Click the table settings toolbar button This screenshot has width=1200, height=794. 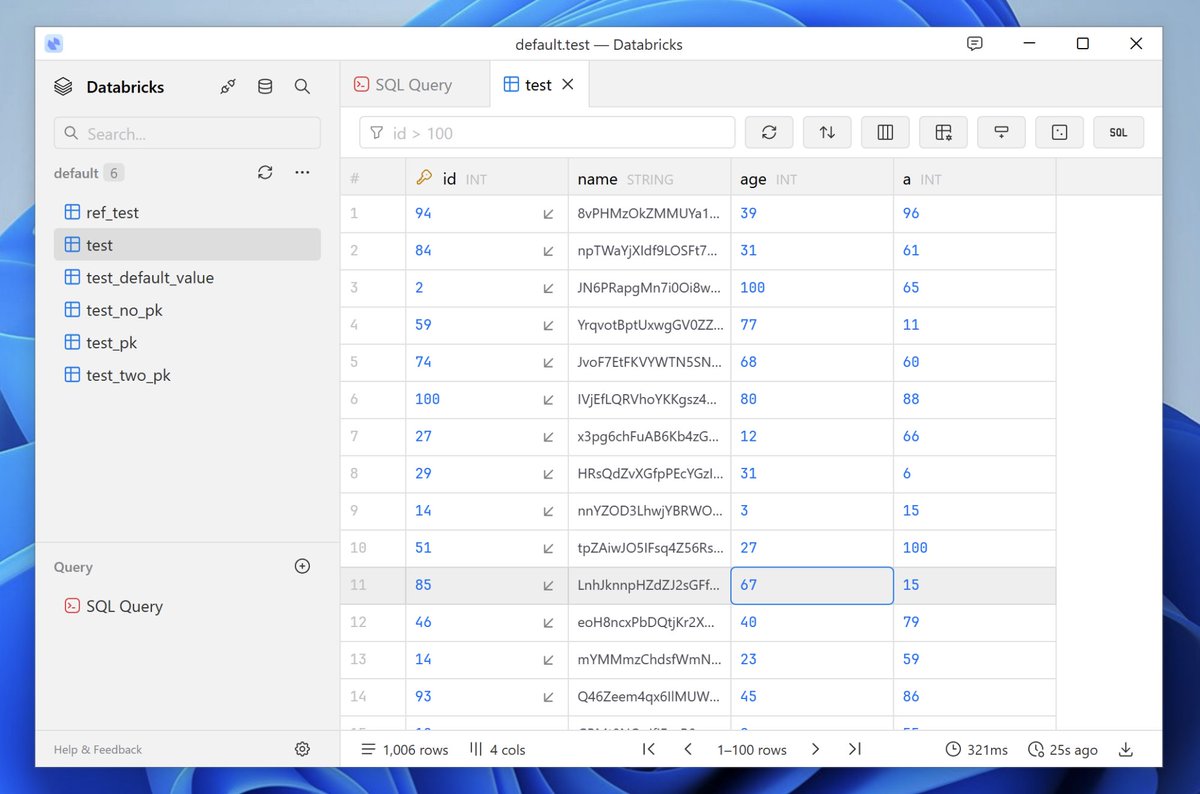(x=943, y=132)
